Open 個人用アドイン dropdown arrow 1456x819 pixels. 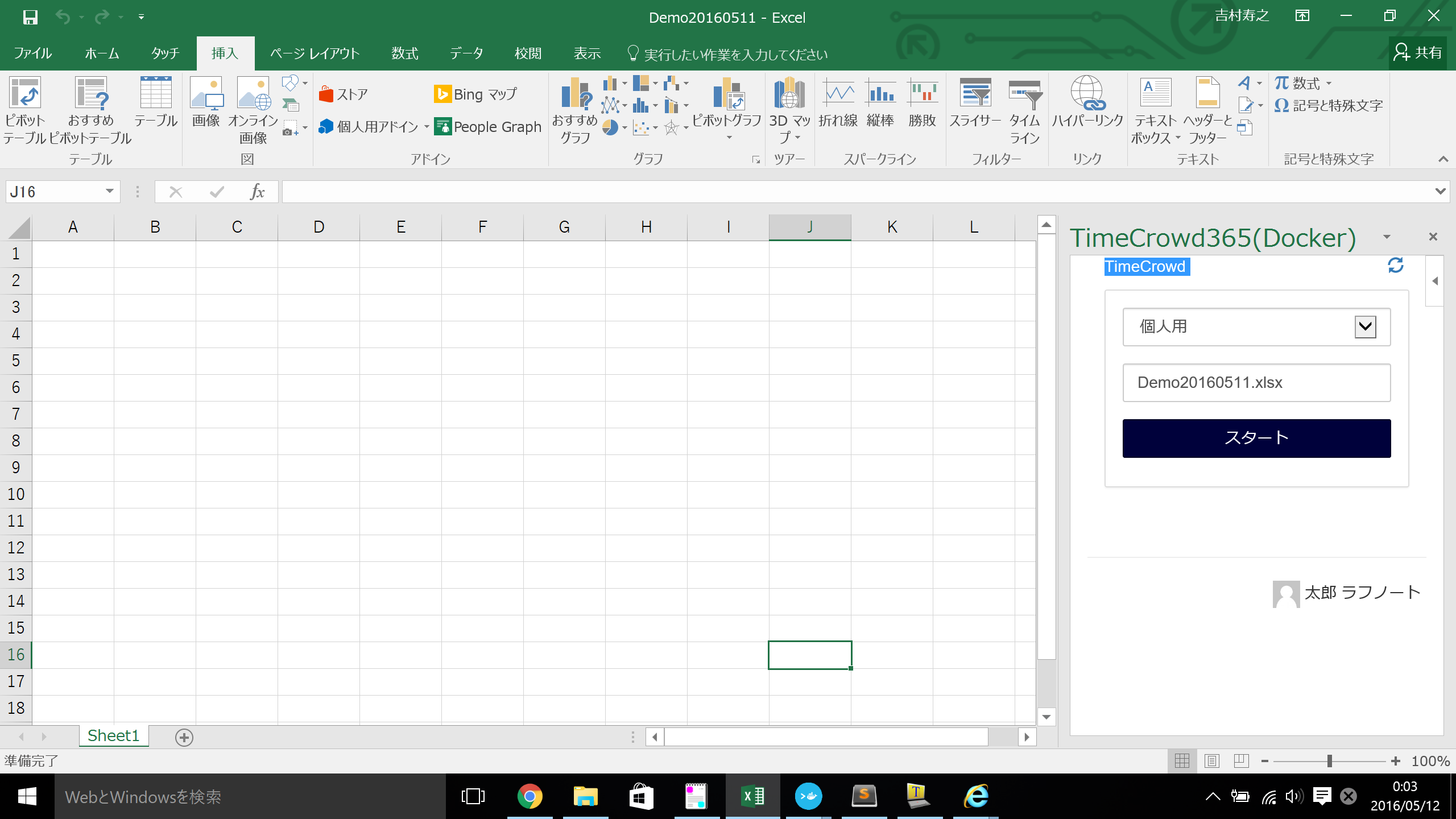coord(427,126)
